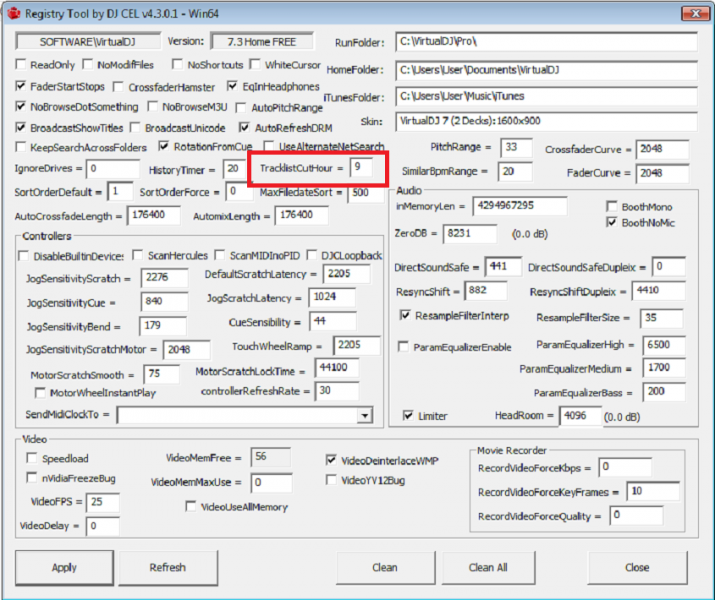
Task: Enable nVidiaFreezeBug checkbox
Action: [32, 478]
